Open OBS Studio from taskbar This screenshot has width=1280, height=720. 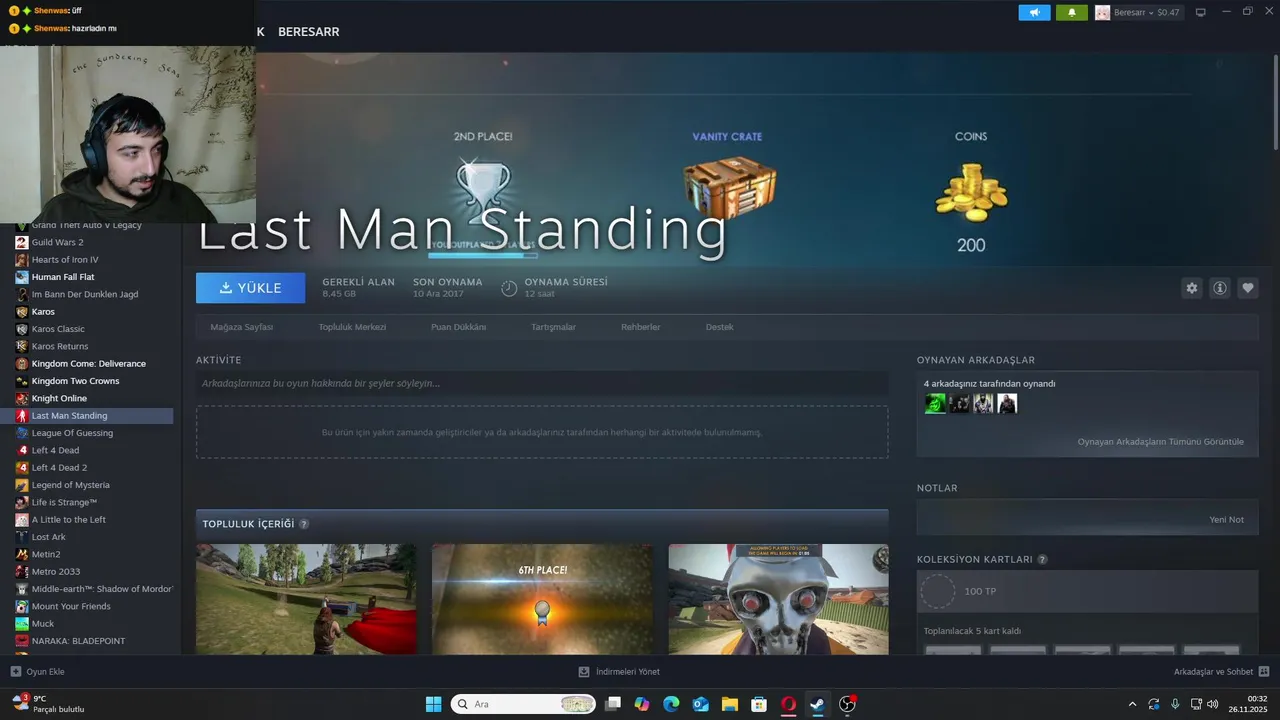pyautogui.click(x=847, y=704)
